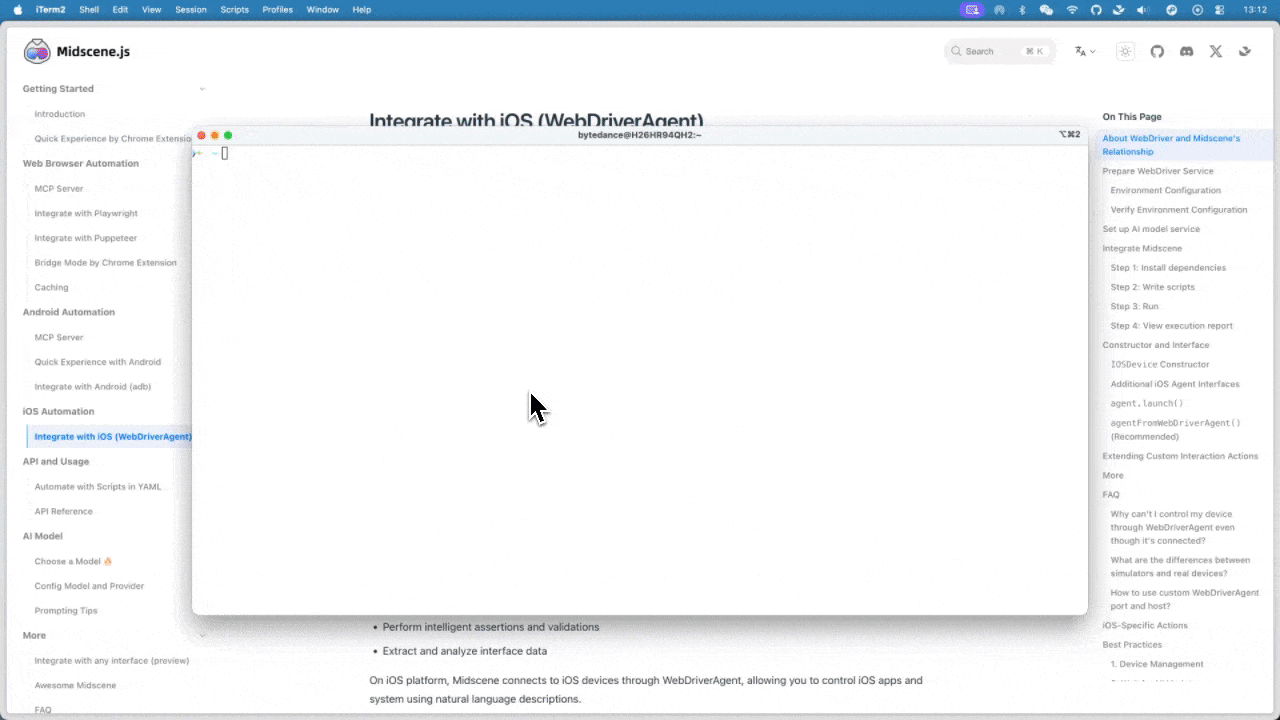Image resolution: width=1280 pixels, height=720 pixels.
Task: Open Automate with Scripts in YAML page
Action: coord(97,486)
